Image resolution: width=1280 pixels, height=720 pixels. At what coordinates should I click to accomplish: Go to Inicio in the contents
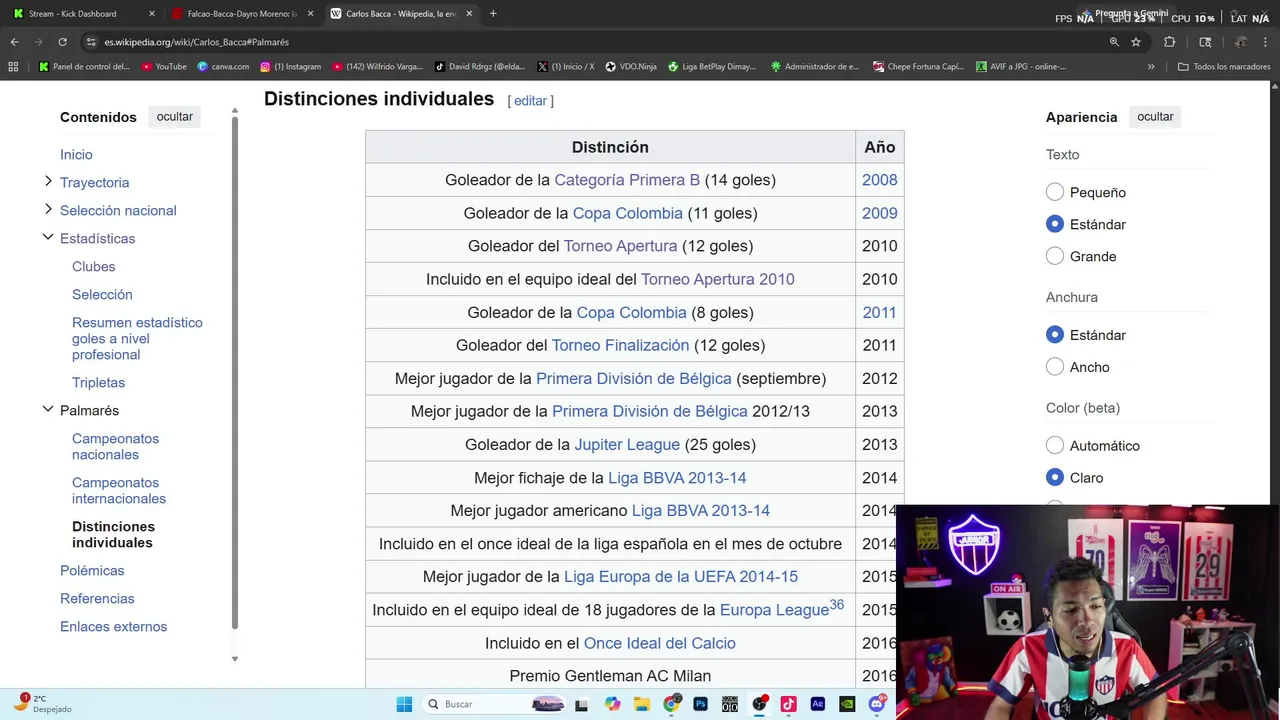click(76, 155)
